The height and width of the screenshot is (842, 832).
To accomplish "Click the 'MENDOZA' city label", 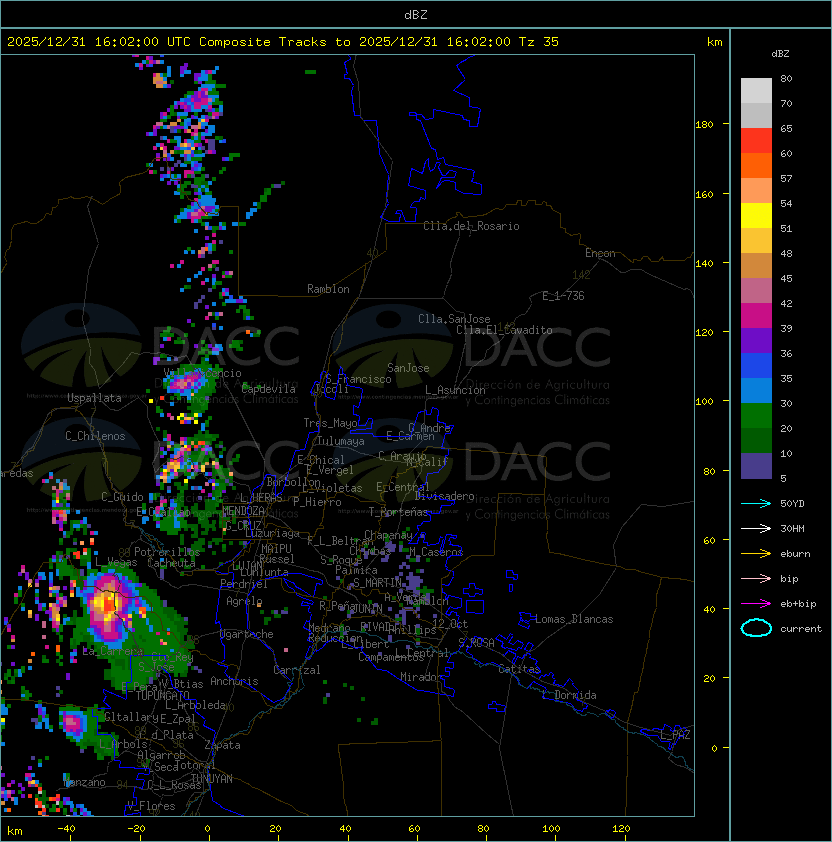I will (243, 510).
